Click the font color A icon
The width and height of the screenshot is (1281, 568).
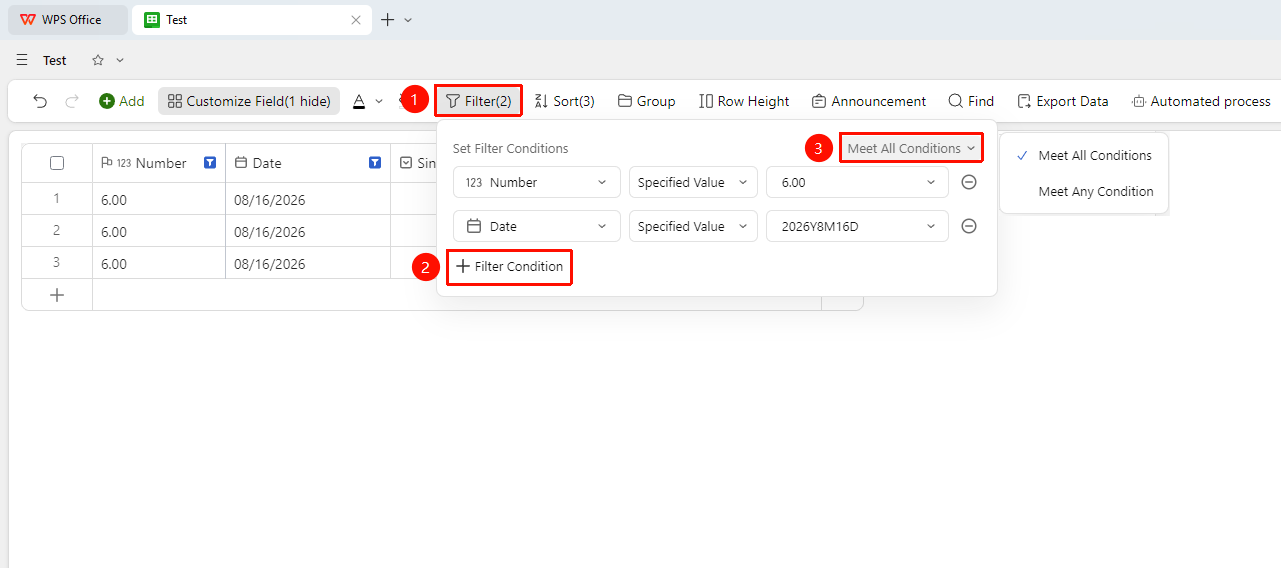[x=358, y=101]
